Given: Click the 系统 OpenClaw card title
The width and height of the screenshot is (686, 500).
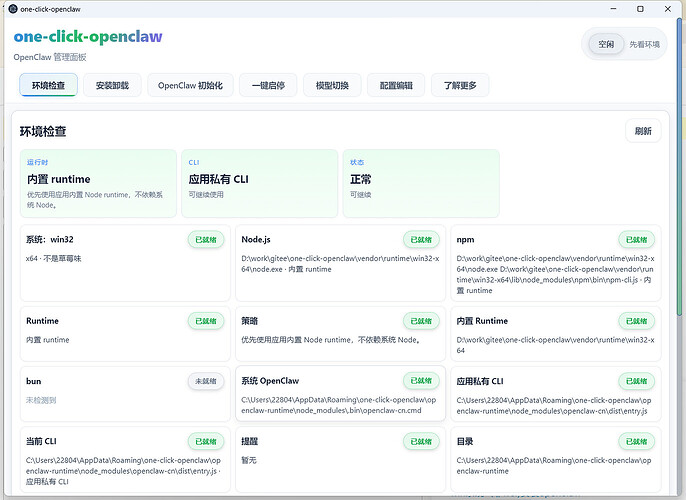Looking at the screenshot, I should (x=270, y=381).
